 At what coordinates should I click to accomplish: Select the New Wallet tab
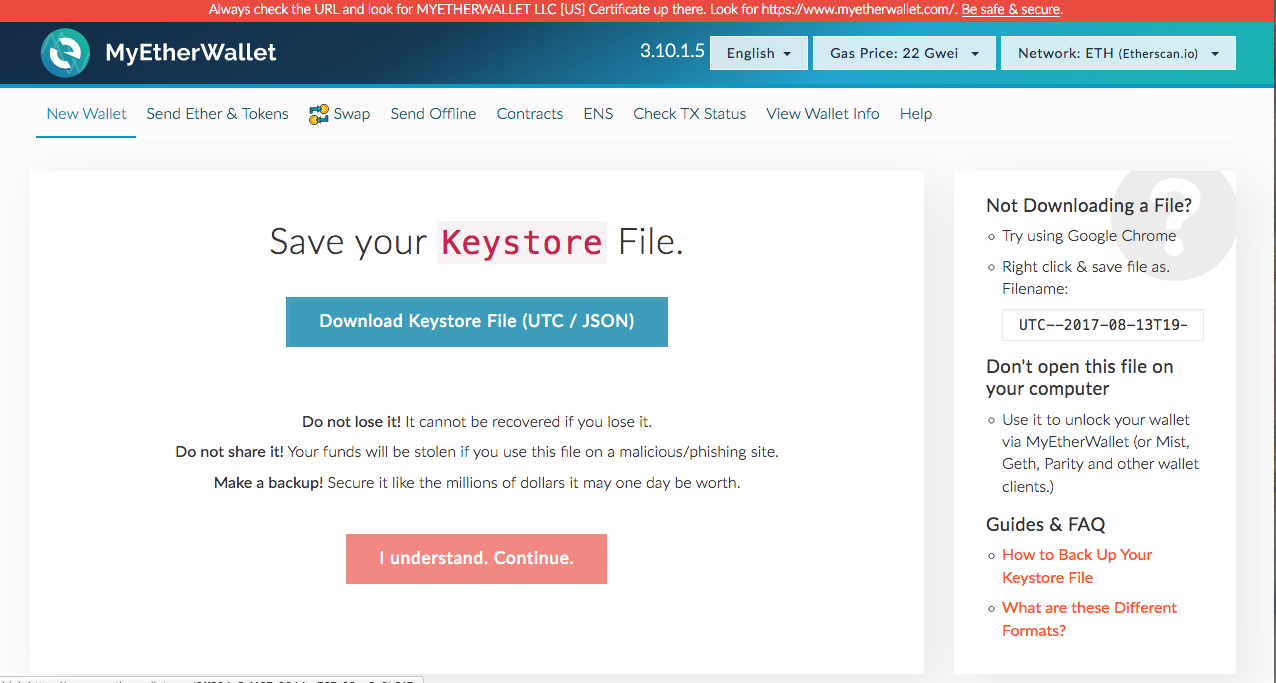[x=86, y=114]
